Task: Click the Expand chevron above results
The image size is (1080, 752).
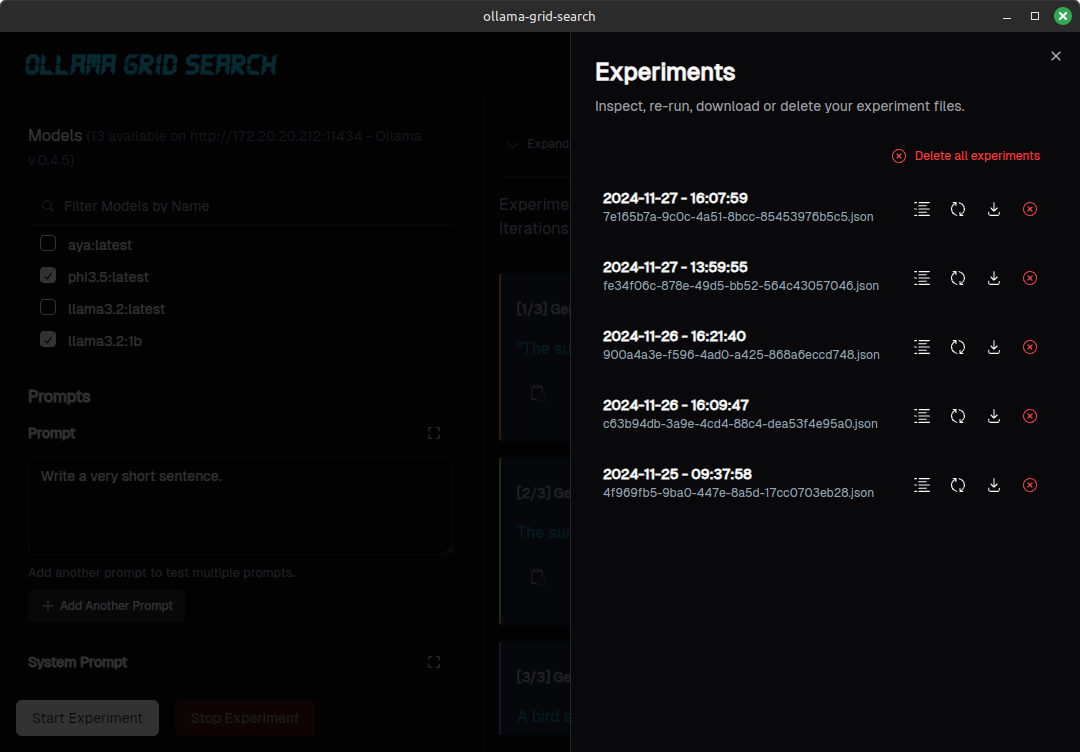Action: 514,144
